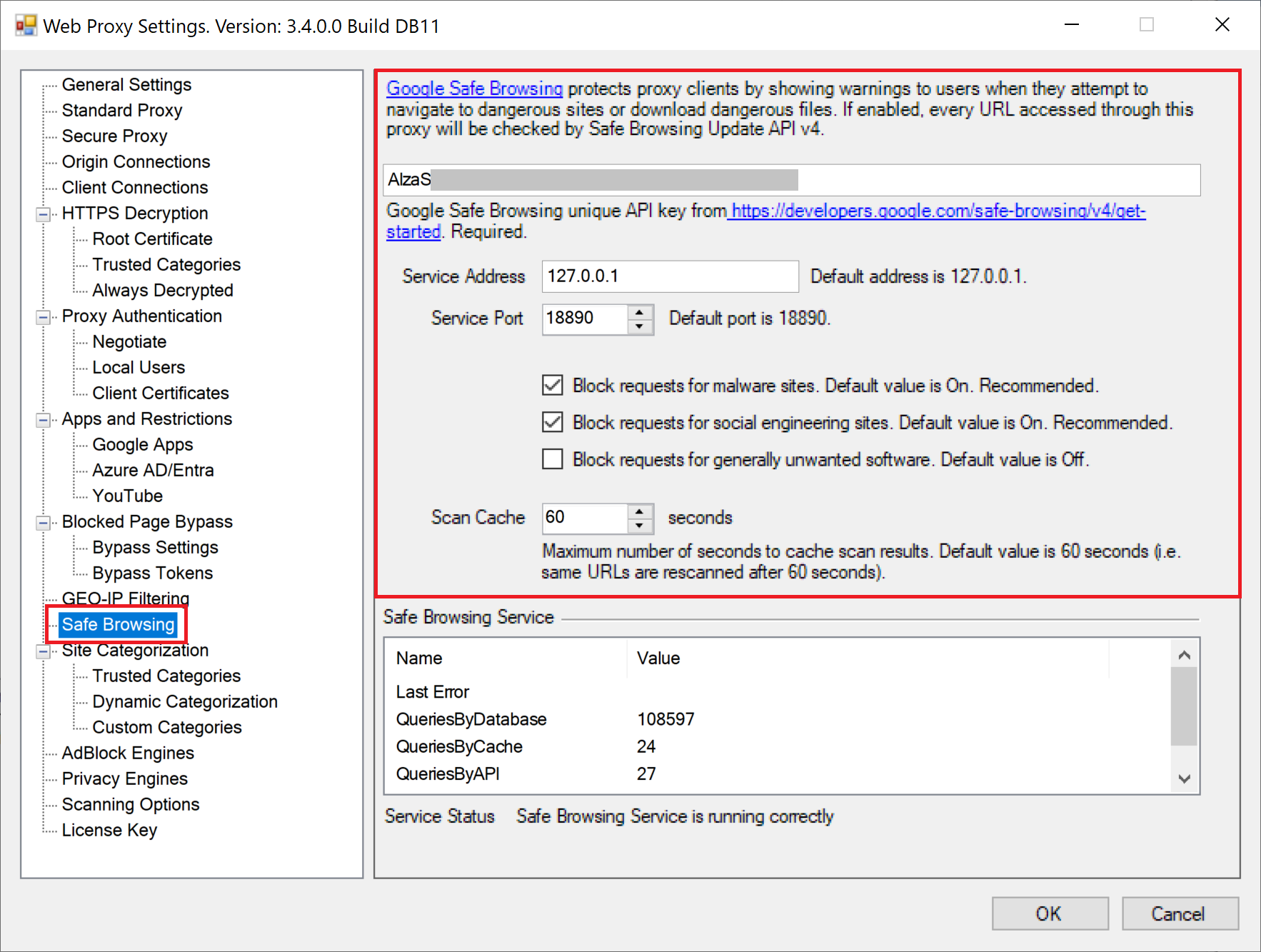Open Custom Categories settings

click(x=167, y=727)
